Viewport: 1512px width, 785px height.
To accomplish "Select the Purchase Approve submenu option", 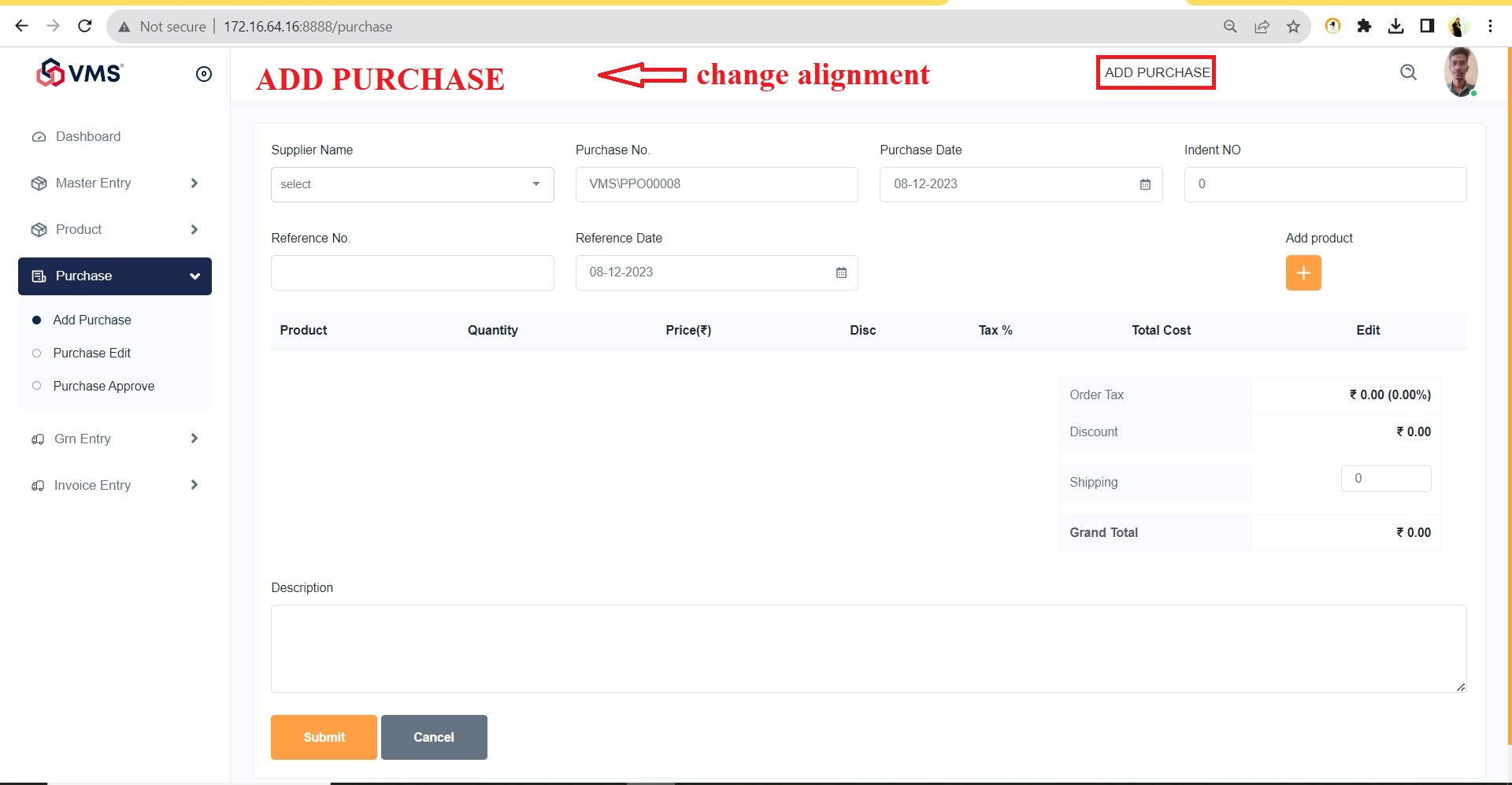I will (x=103, y=386).
